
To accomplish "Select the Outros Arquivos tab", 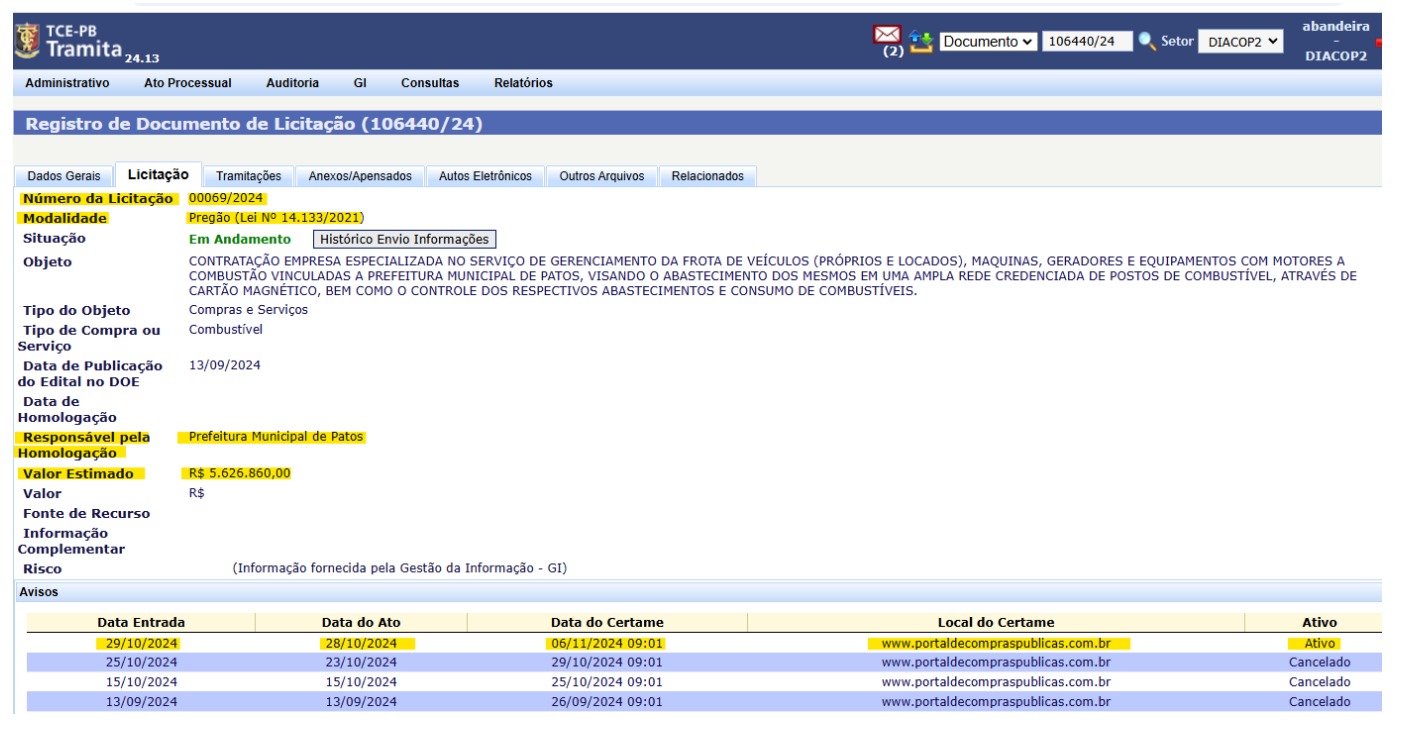I will pos(602,176).
